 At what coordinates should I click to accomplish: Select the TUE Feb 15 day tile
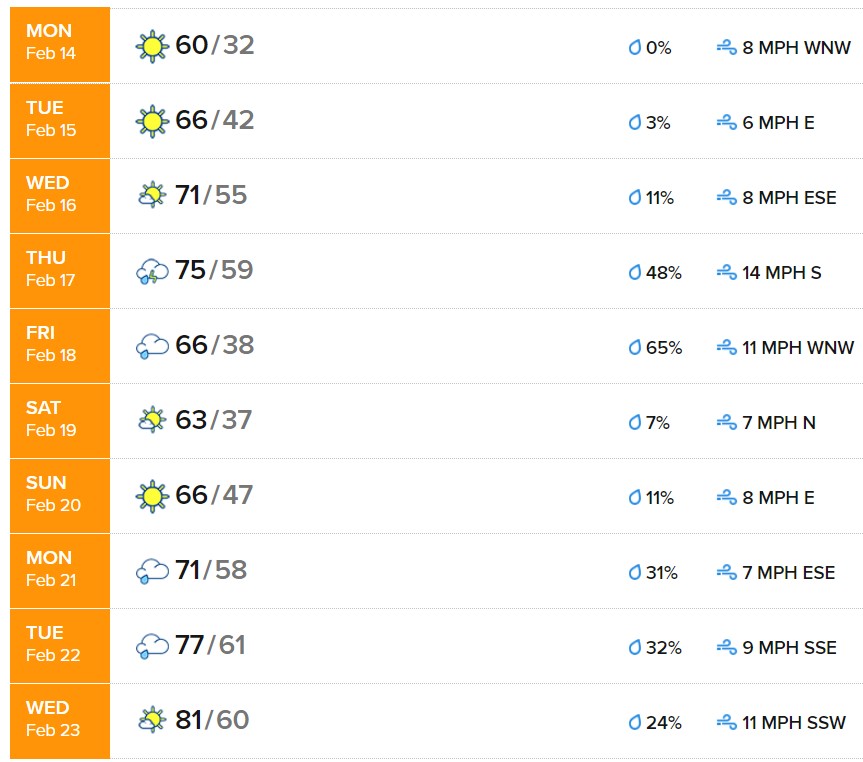click(x=60, y=121)
